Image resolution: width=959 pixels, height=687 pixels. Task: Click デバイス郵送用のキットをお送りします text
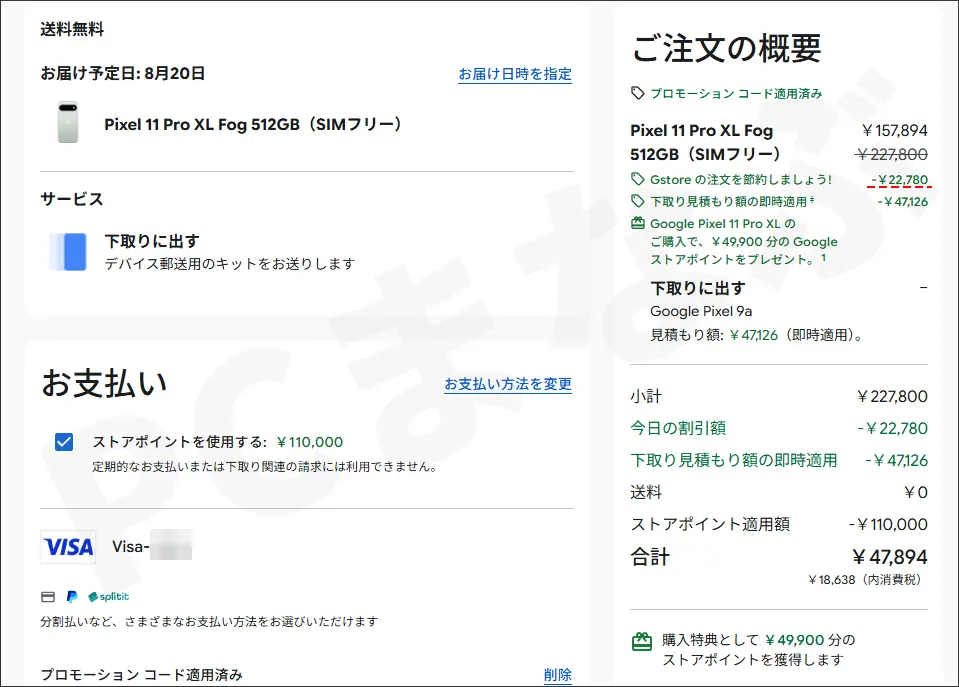coord(229,264)
